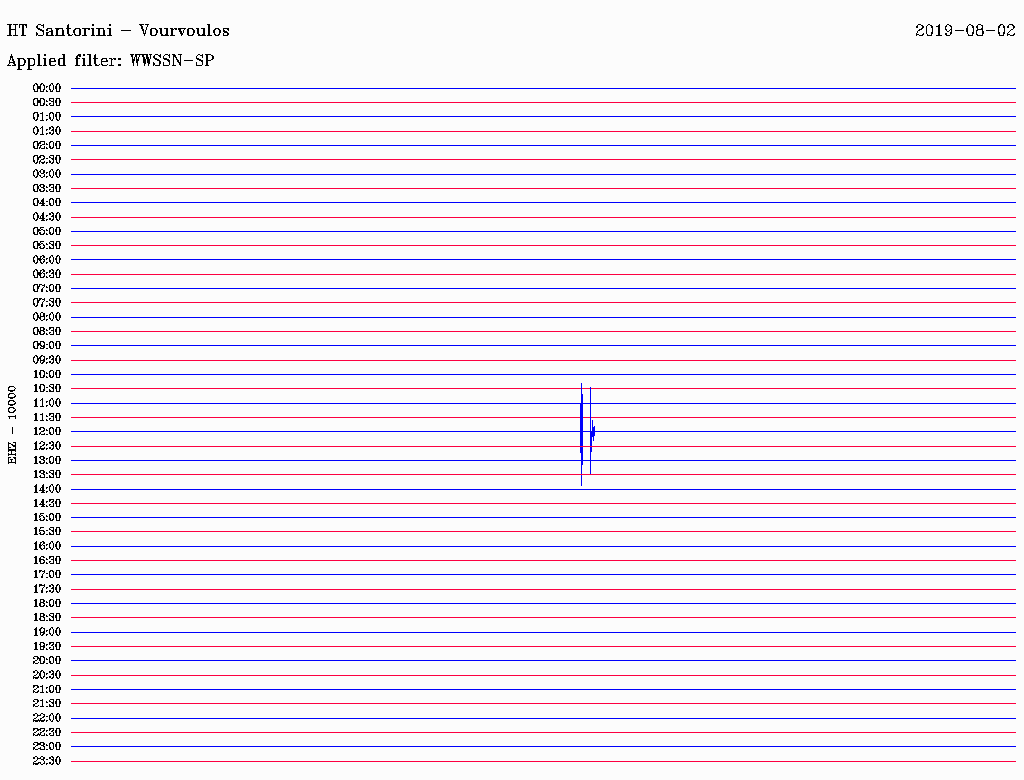This screenshot has height=780, width=1024.
Task: Click the 20:30 time label
Action: click(47, 675)
